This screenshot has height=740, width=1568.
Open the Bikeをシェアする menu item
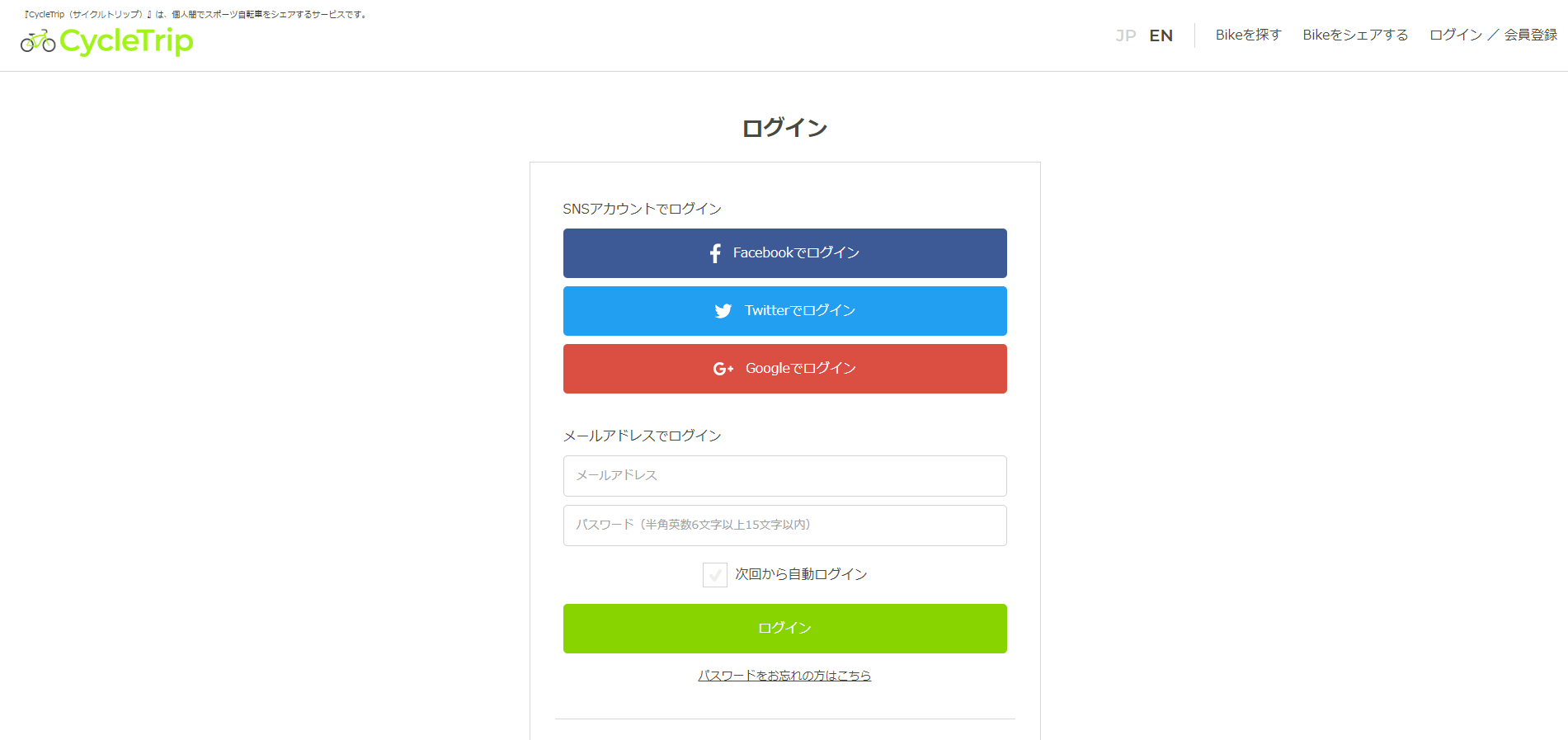pos(1355,35)
